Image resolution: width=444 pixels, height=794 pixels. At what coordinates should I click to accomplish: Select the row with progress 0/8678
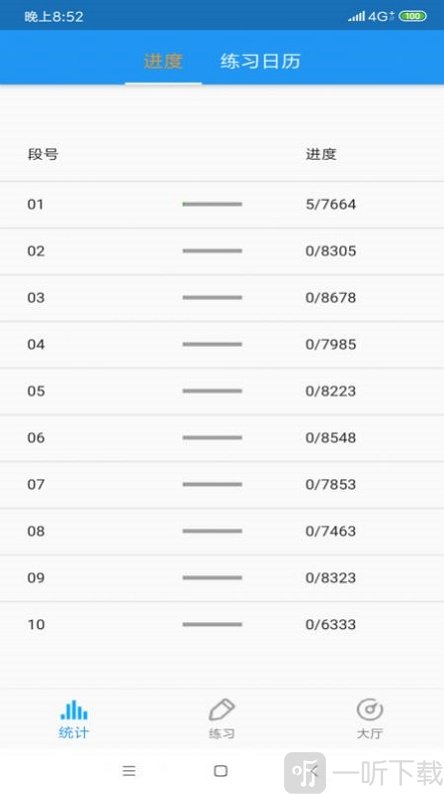click(x=222, y=298)
